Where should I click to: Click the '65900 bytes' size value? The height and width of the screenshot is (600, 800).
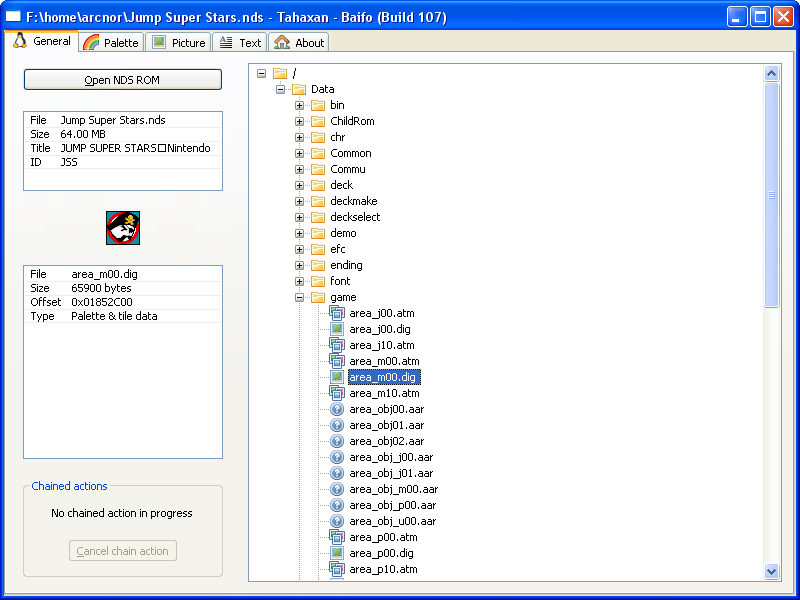102,288
